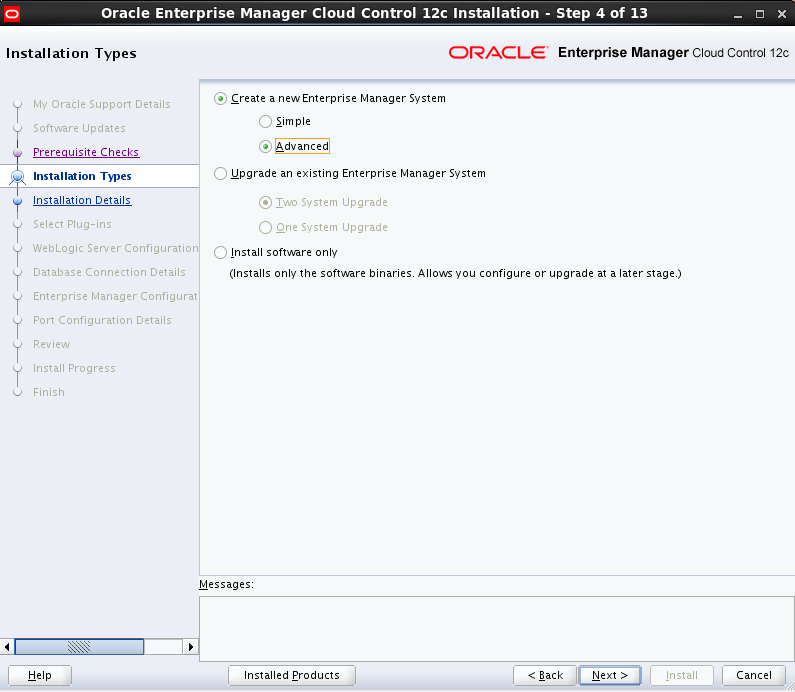Click the Review step label
Screen dimensions: 795x692
click(51, 344)
